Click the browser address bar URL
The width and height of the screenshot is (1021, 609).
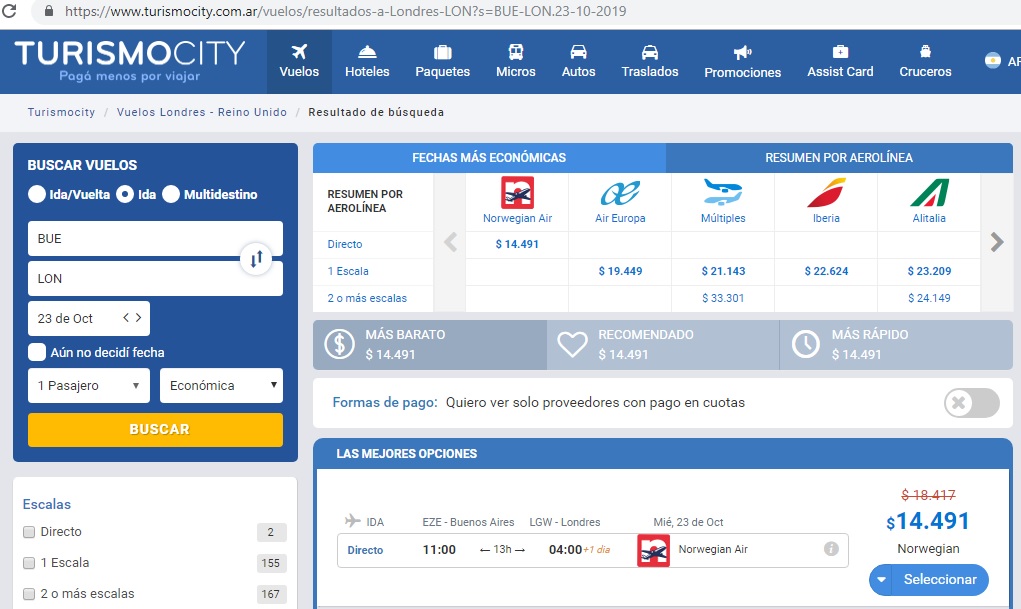pyautogui.click(x=345, y=11)
